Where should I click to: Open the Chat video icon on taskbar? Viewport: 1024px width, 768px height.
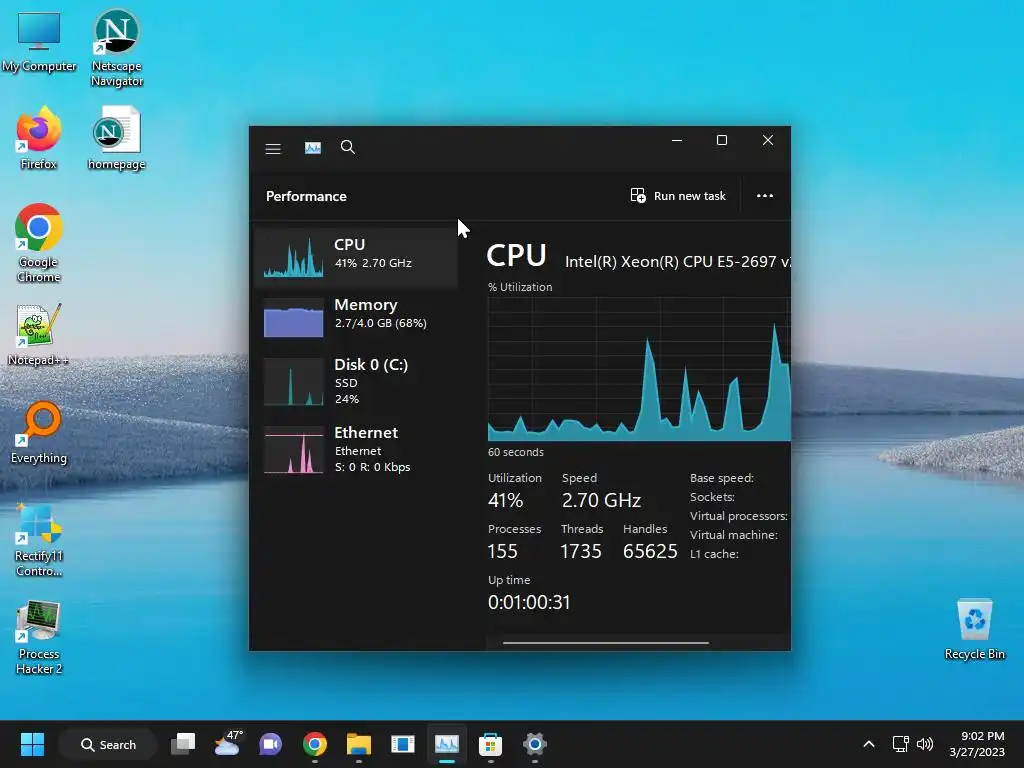pos(270,744)
